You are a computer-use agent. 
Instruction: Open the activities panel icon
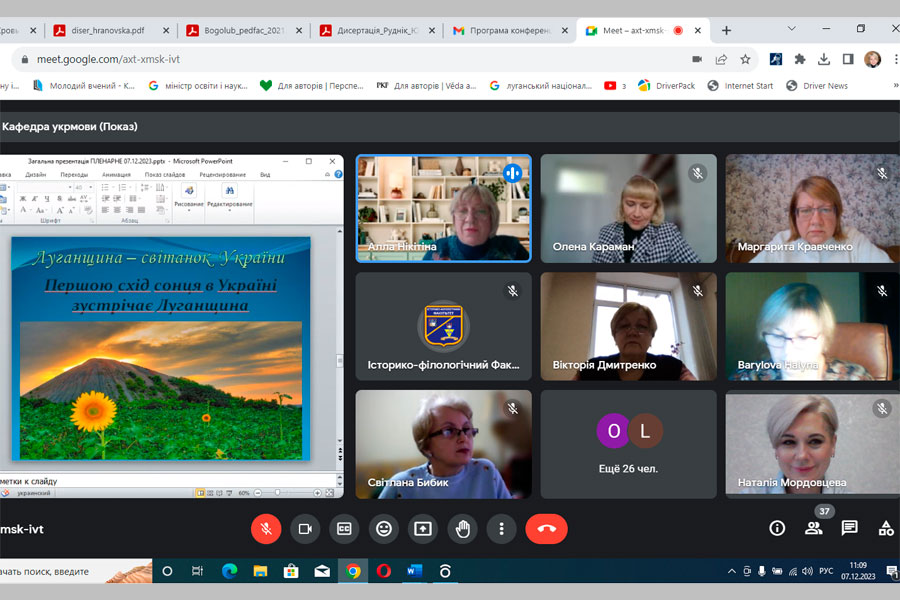(885, 528)
